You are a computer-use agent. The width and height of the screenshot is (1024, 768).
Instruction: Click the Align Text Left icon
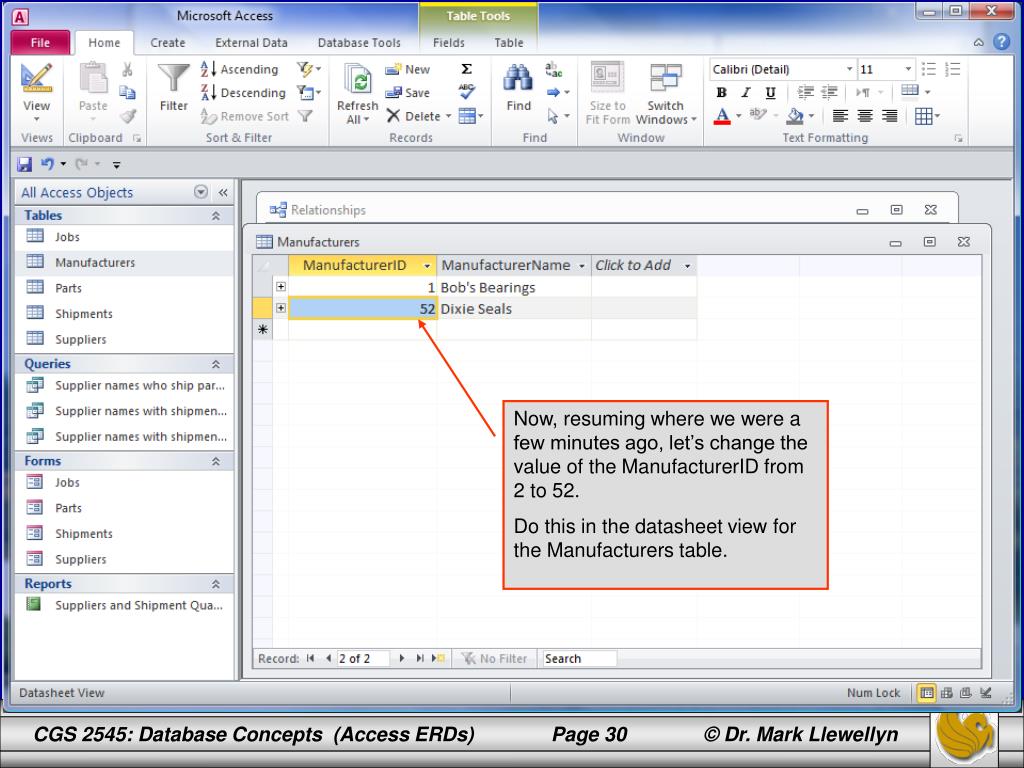coord(840,116)
